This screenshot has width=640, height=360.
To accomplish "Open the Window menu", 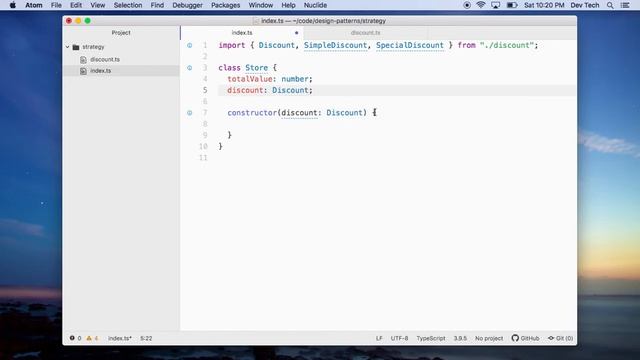I will click(x=261, y=5).
